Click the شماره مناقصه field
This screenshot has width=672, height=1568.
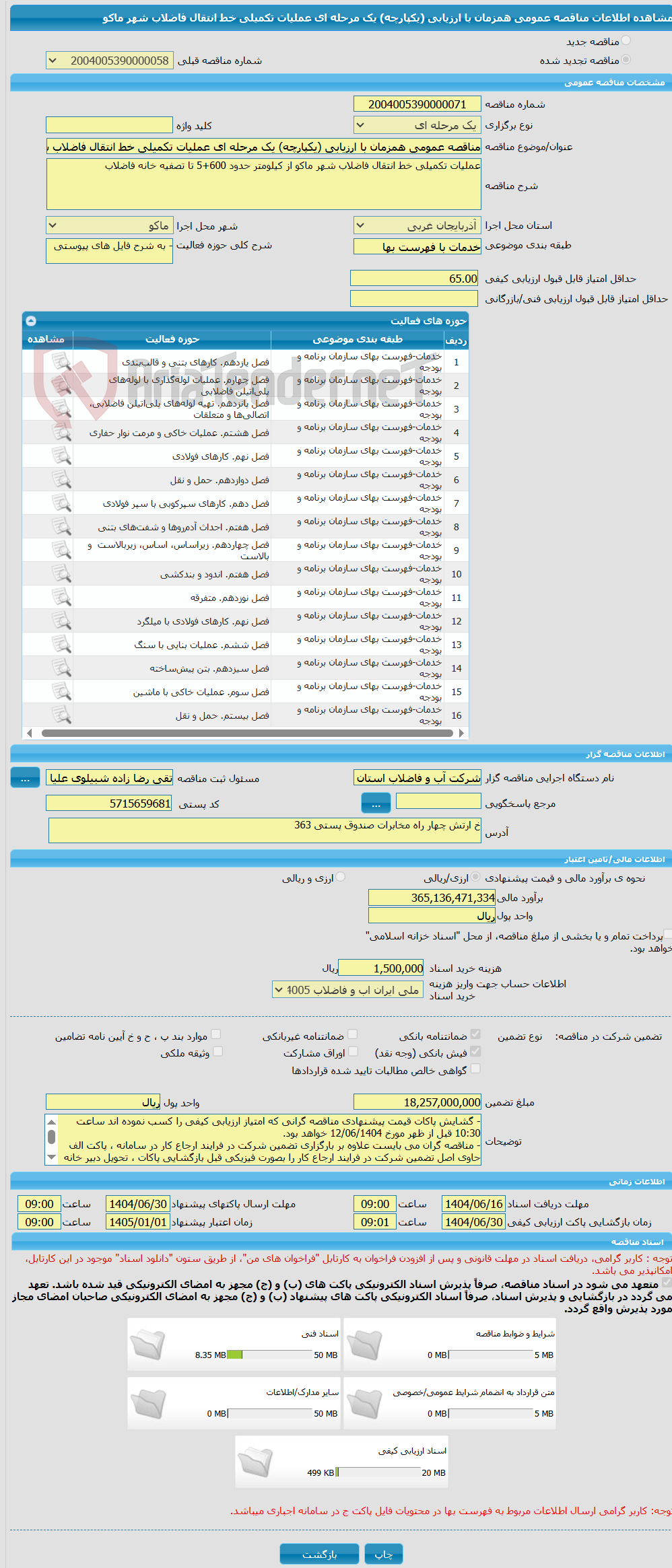point(417,104)
